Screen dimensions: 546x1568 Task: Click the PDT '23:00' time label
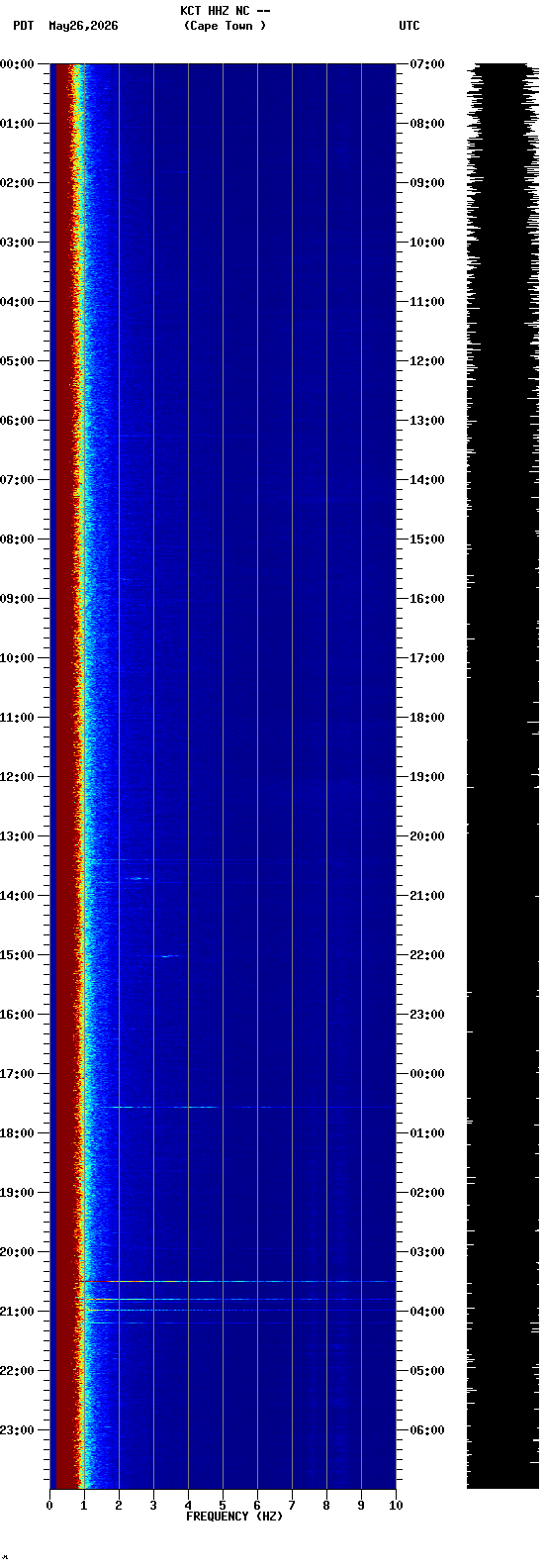click(x=18, y=1430)
